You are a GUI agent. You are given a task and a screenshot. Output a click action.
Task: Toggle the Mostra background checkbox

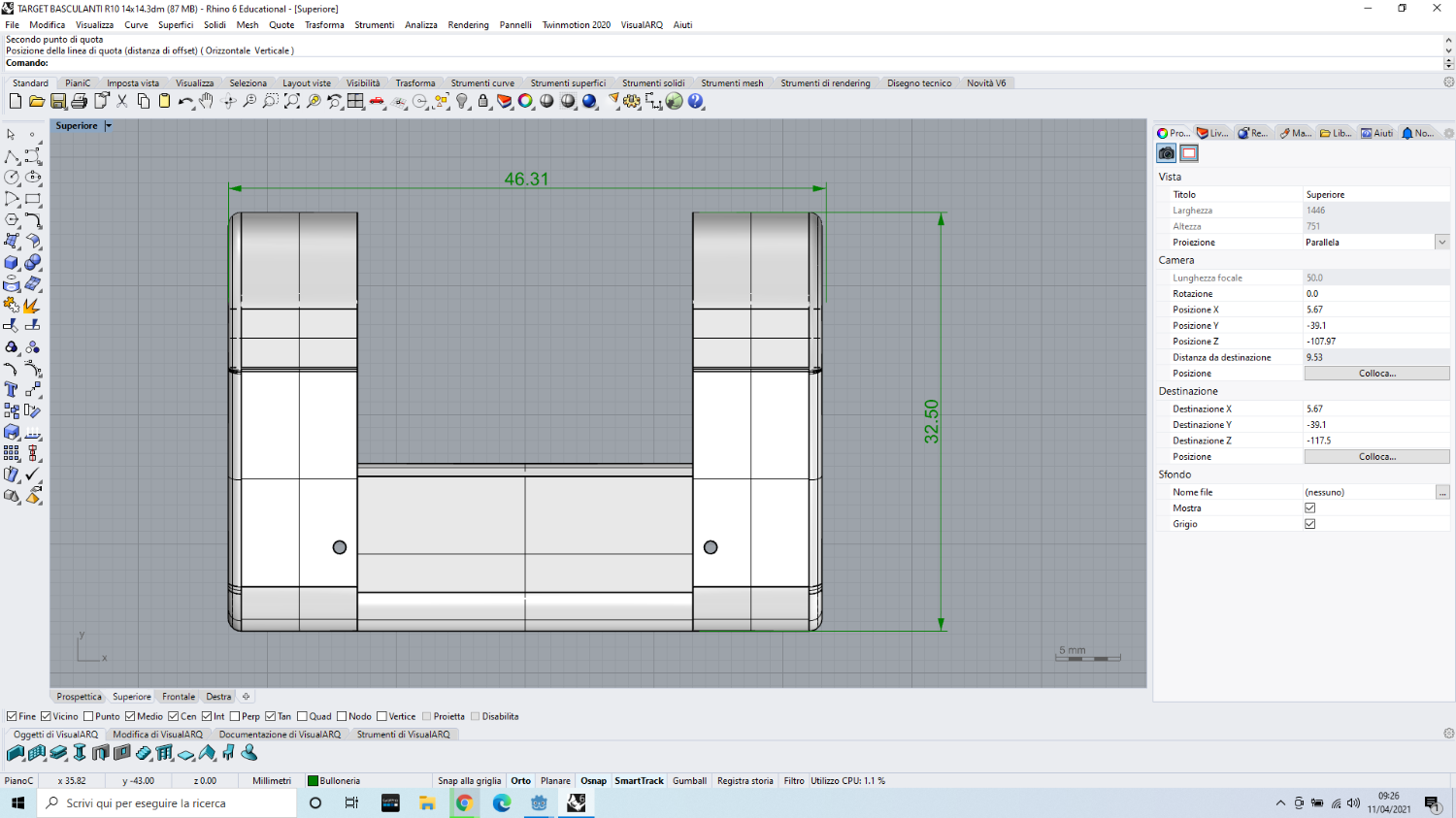(x=1309, y=507)
